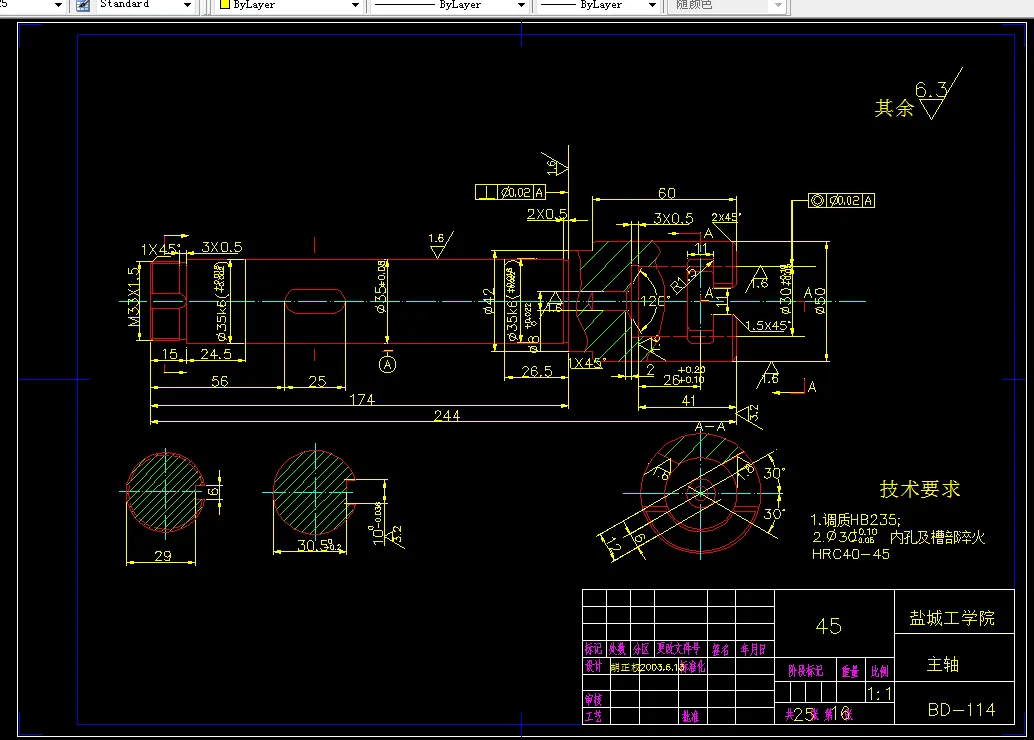The image size is (1034, 740).
Task: Select the BD-114 drawing number
Action: (961, 710)
